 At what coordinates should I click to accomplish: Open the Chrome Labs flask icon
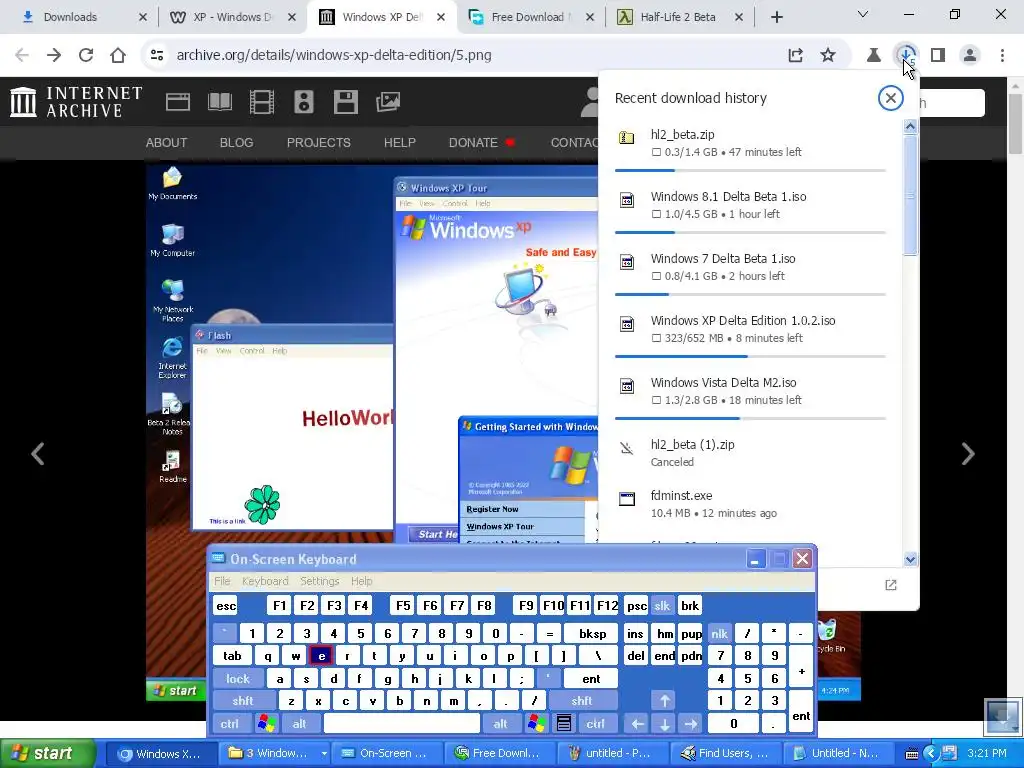[x=873, y=55]
